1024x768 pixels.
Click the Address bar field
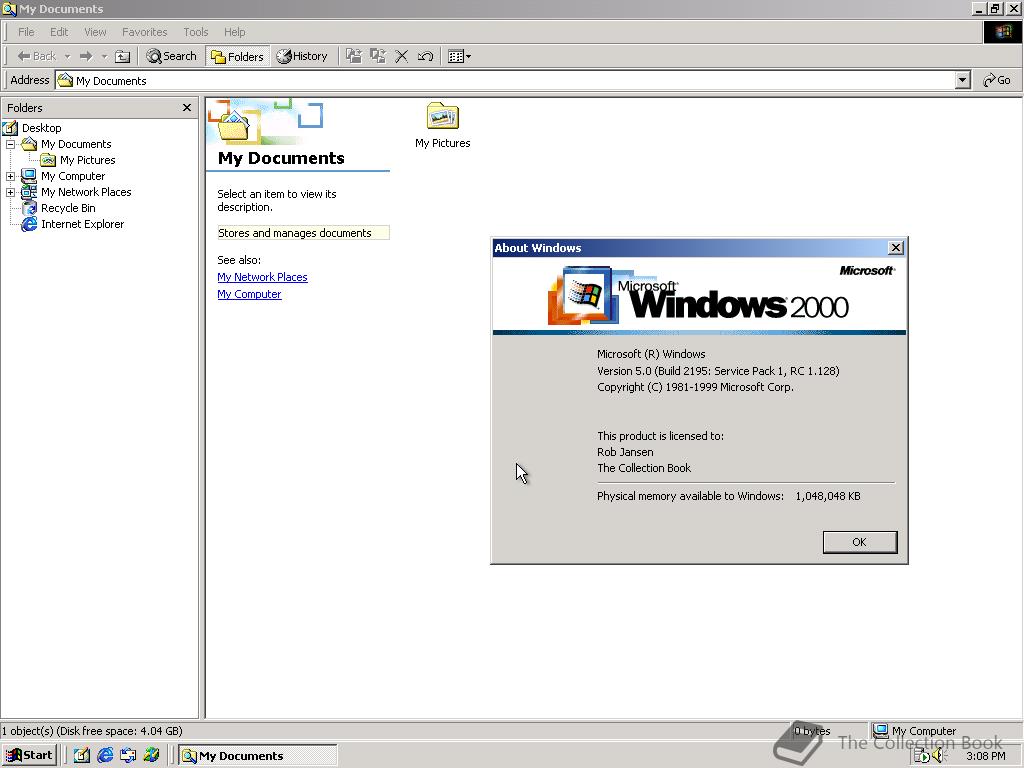506,80
